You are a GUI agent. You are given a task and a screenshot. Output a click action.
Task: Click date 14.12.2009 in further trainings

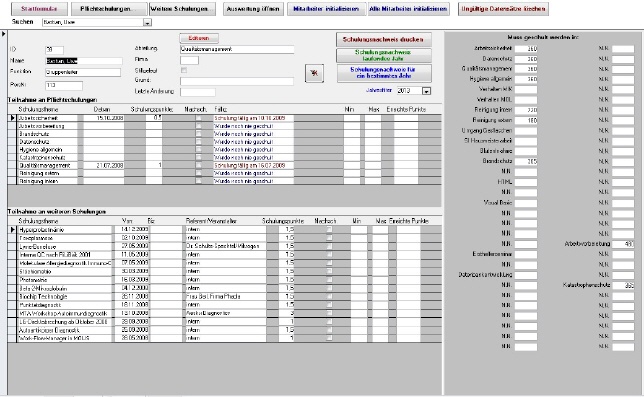tap(132, 229)
